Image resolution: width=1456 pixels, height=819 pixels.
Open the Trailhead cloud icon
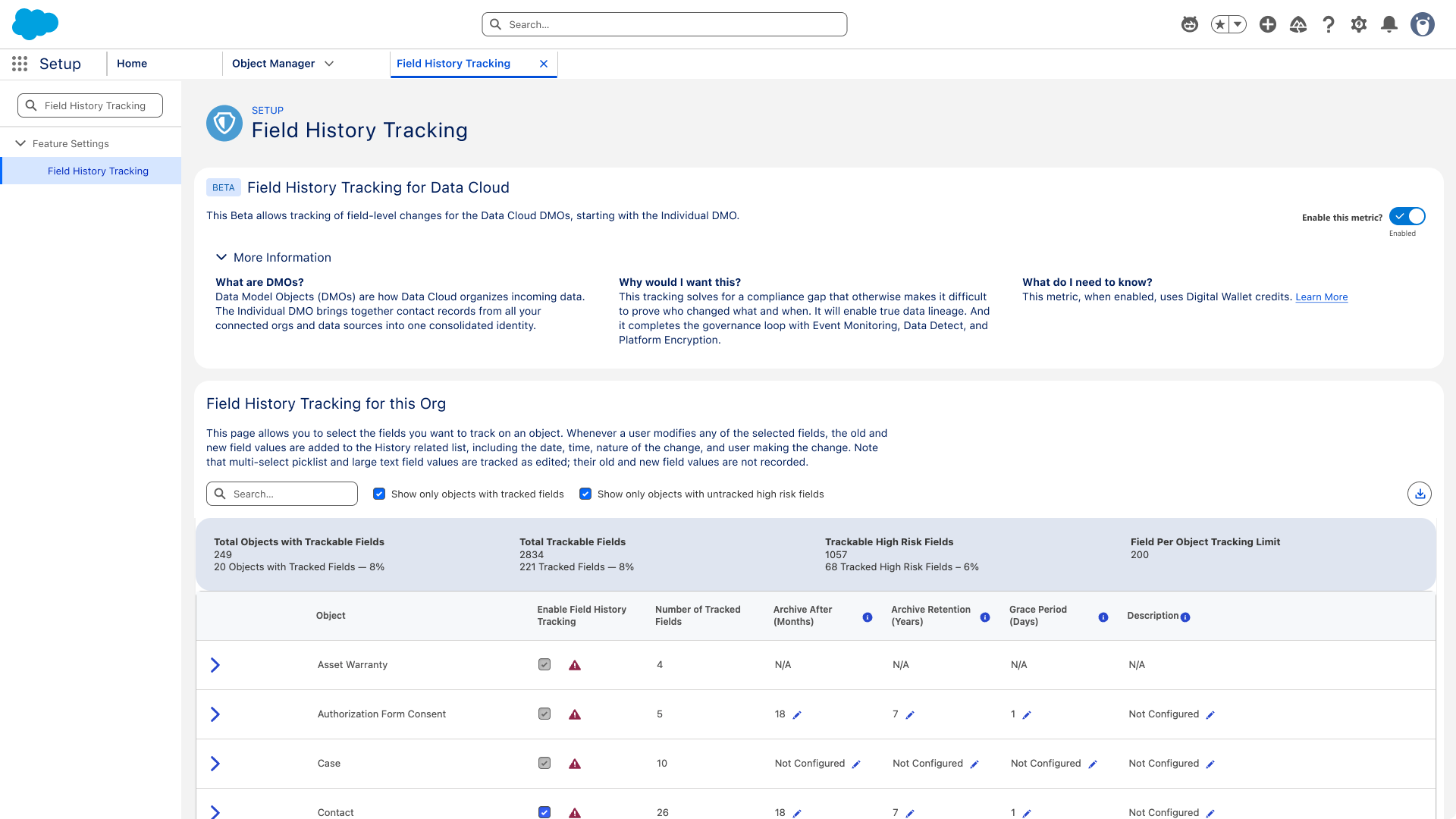tap(1298, 24)
